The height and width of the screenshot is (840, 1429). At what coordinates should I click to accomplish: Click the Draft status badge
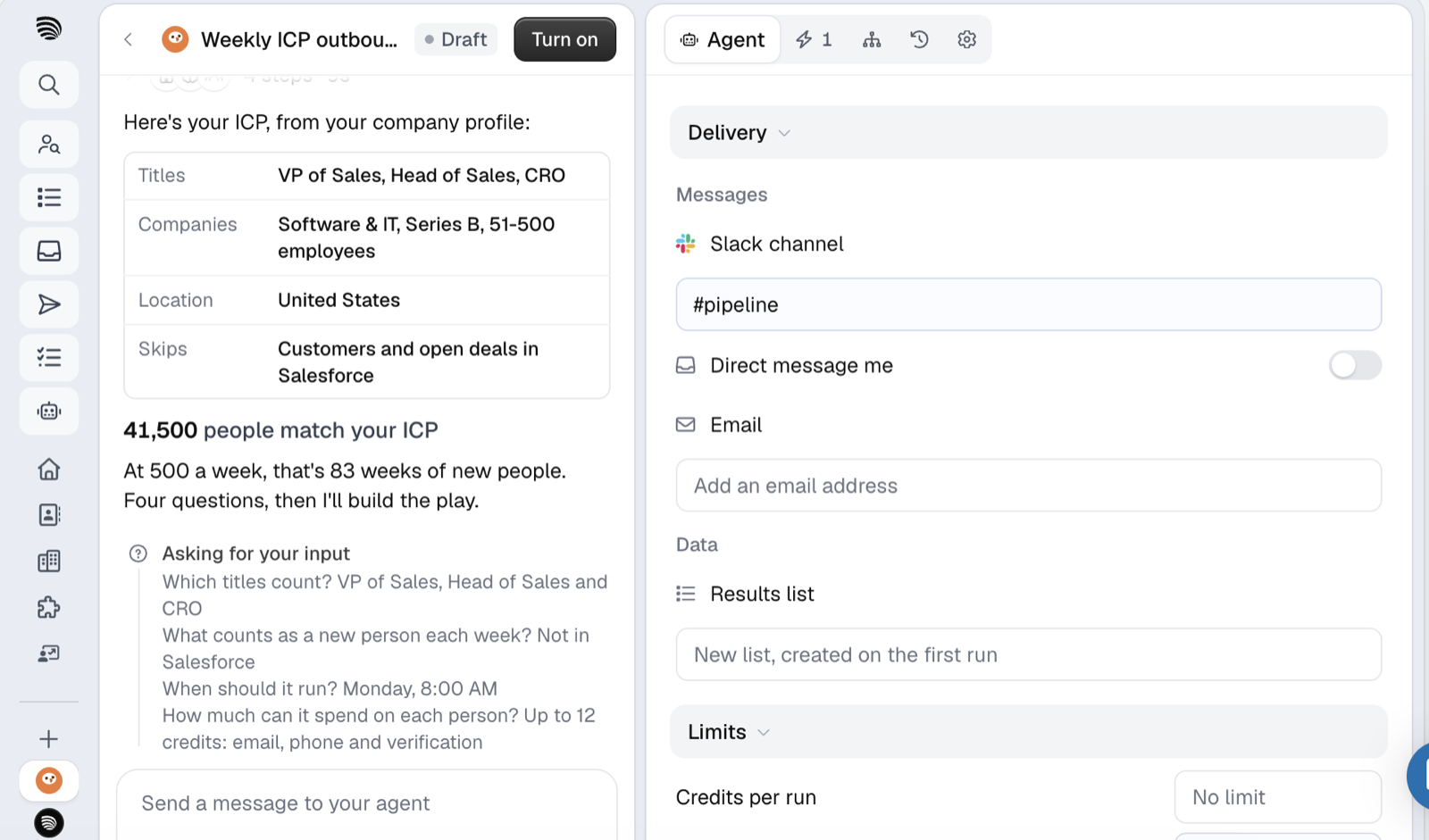(455, 39)
